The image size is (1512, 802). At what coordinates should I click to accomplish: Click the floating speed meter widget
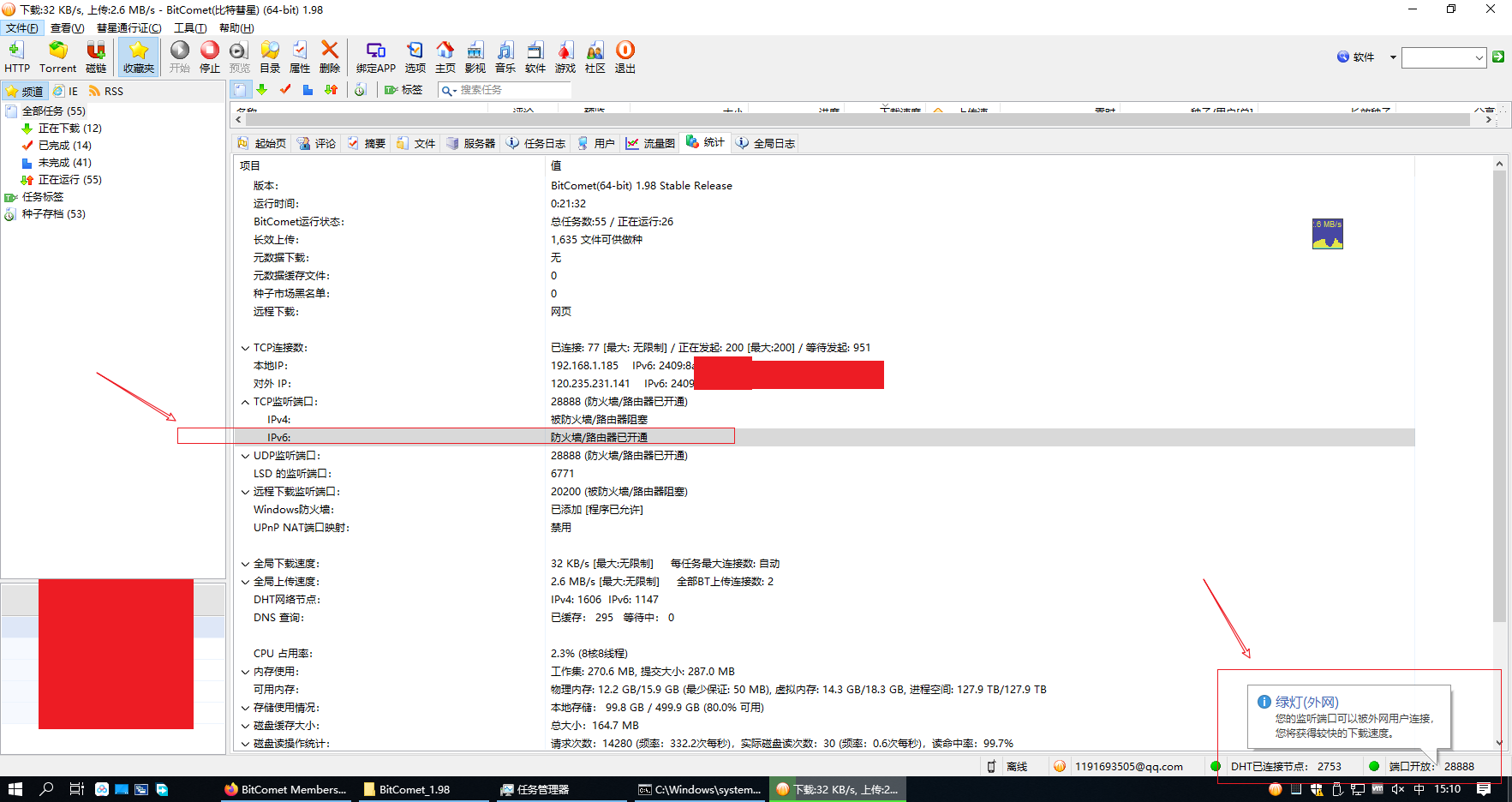coord(1327,234)
